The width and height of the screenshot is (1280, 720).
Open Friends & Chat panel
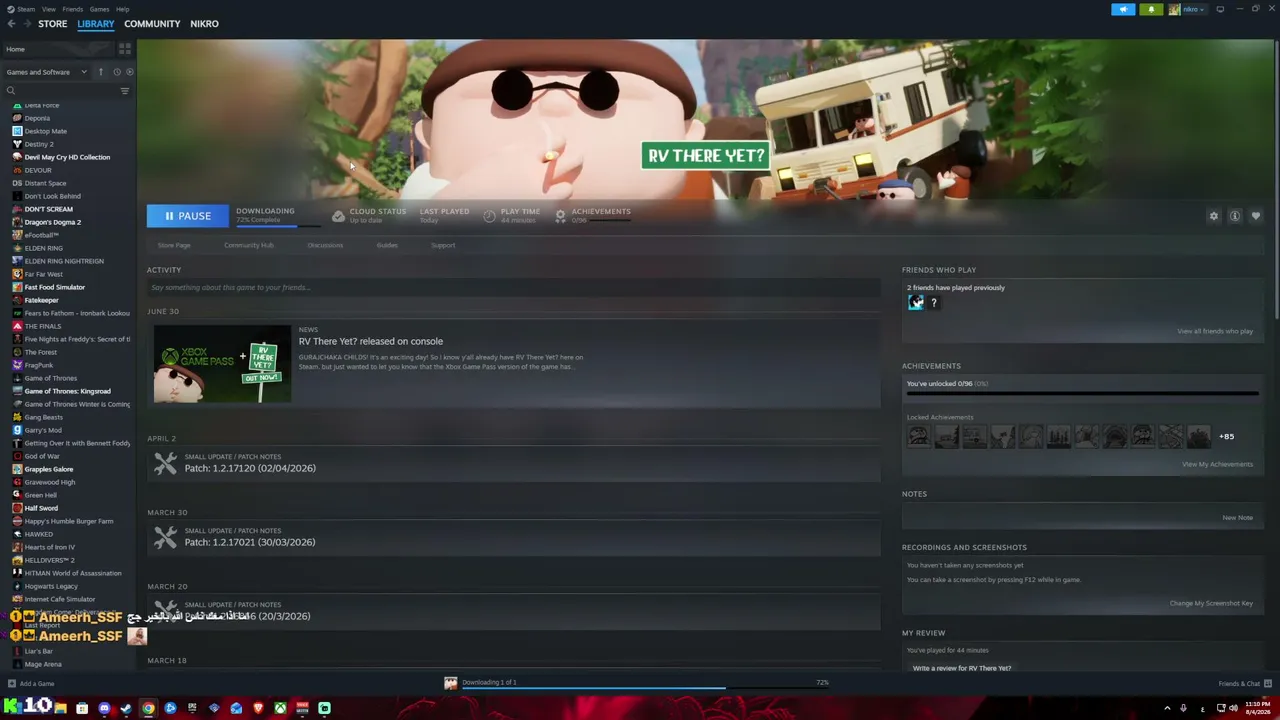(x=1245, y=684)
